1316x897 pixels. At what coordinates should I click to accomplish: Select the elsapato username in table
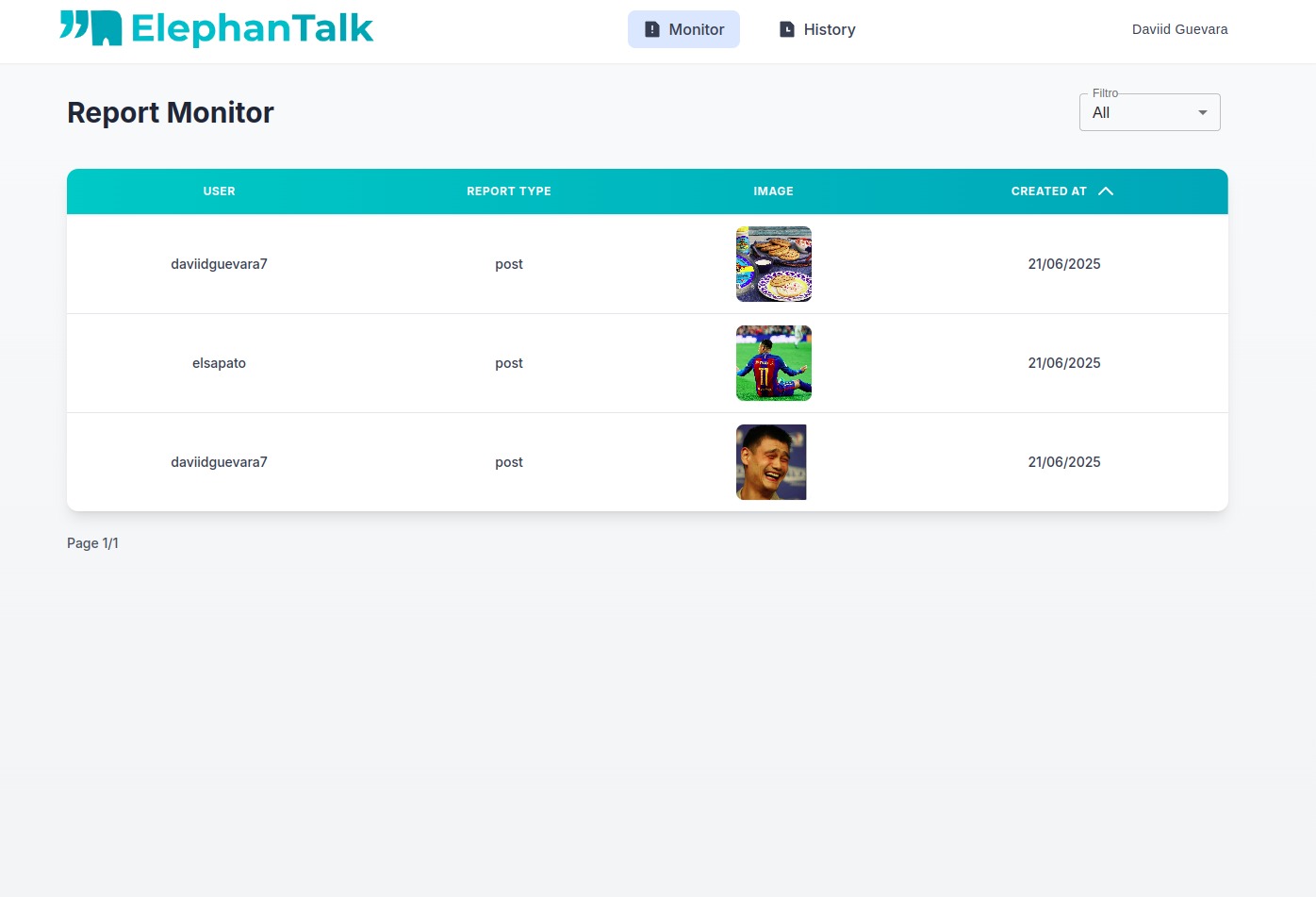219,363
